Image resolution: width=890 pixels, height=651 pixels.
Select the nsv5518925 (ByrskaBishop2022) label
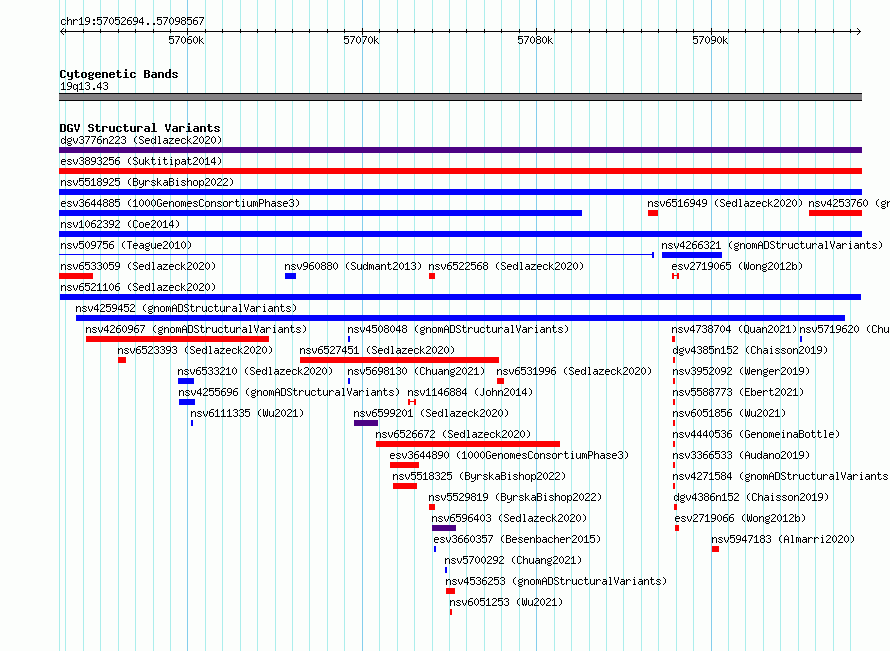(147, 182)
